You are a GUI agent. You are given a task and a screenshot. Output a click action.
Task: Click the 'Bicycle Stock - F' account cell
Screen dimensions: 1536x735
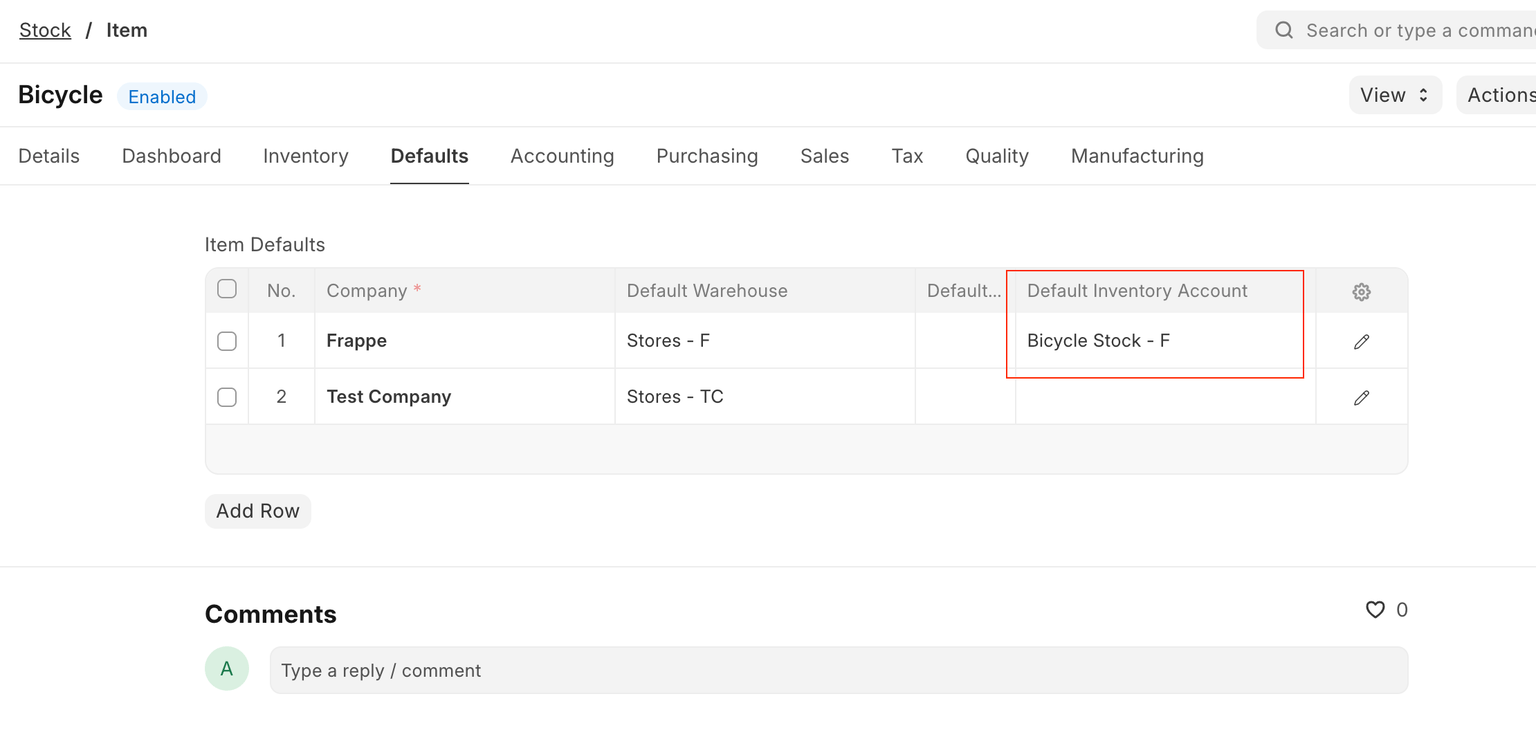point(1160,341)
